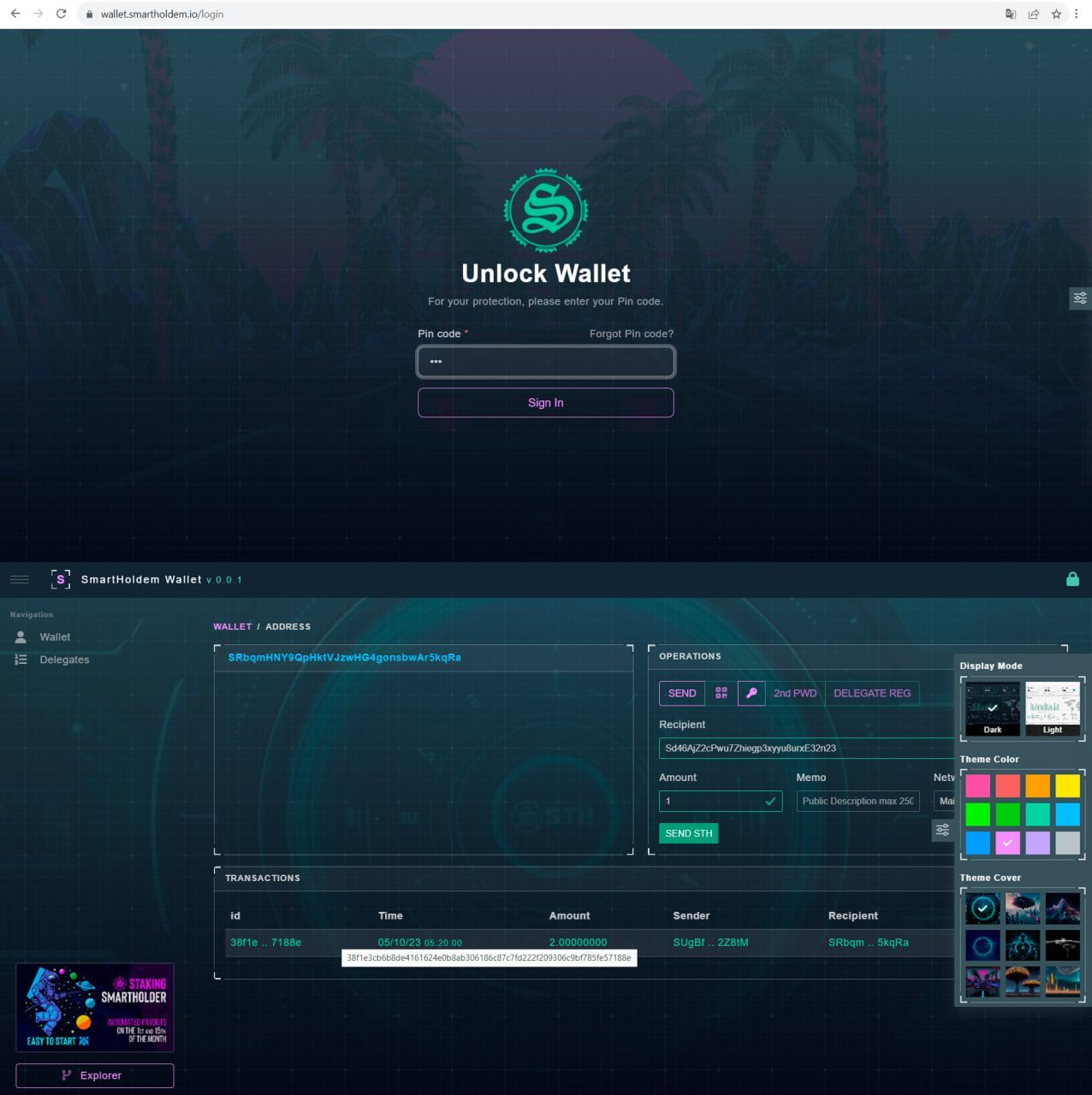This screenshot has width=1092, height=1095.
Task: Switch to the Light display mode
Action: (x=1053, y=708)
